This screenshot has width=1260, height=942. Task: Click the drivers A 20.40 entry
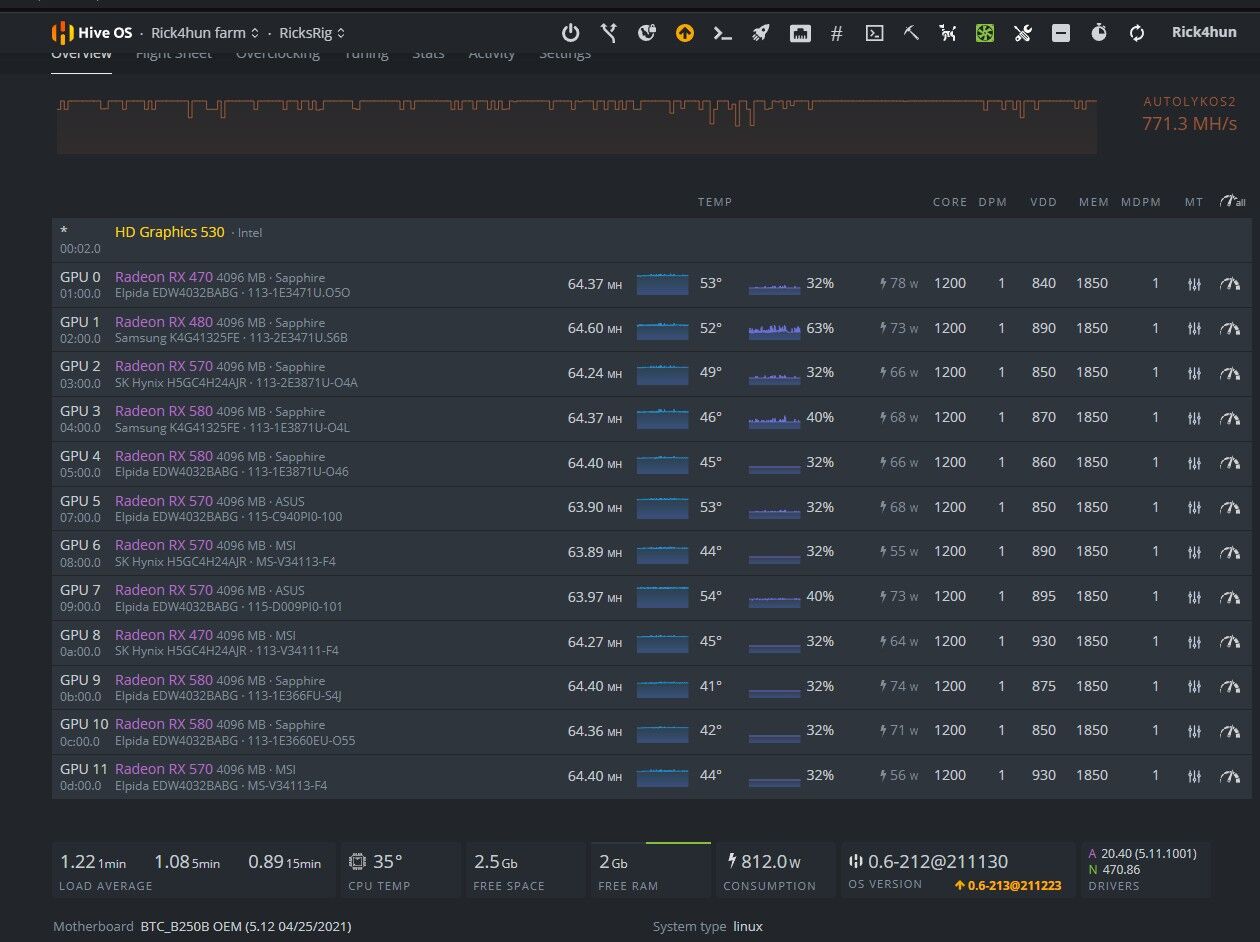[x=1141, y=854]
